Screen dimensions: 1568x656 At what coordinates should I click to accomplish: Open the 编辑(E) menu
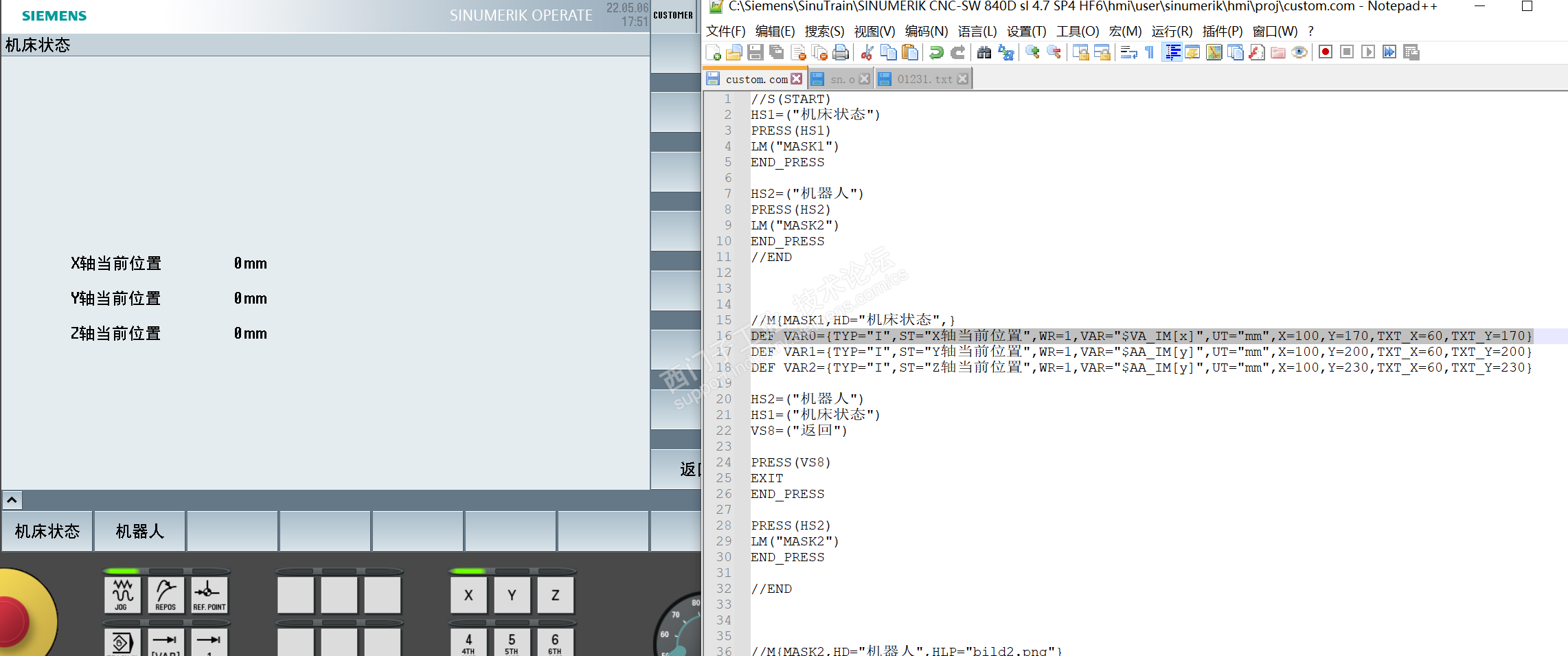775,32
